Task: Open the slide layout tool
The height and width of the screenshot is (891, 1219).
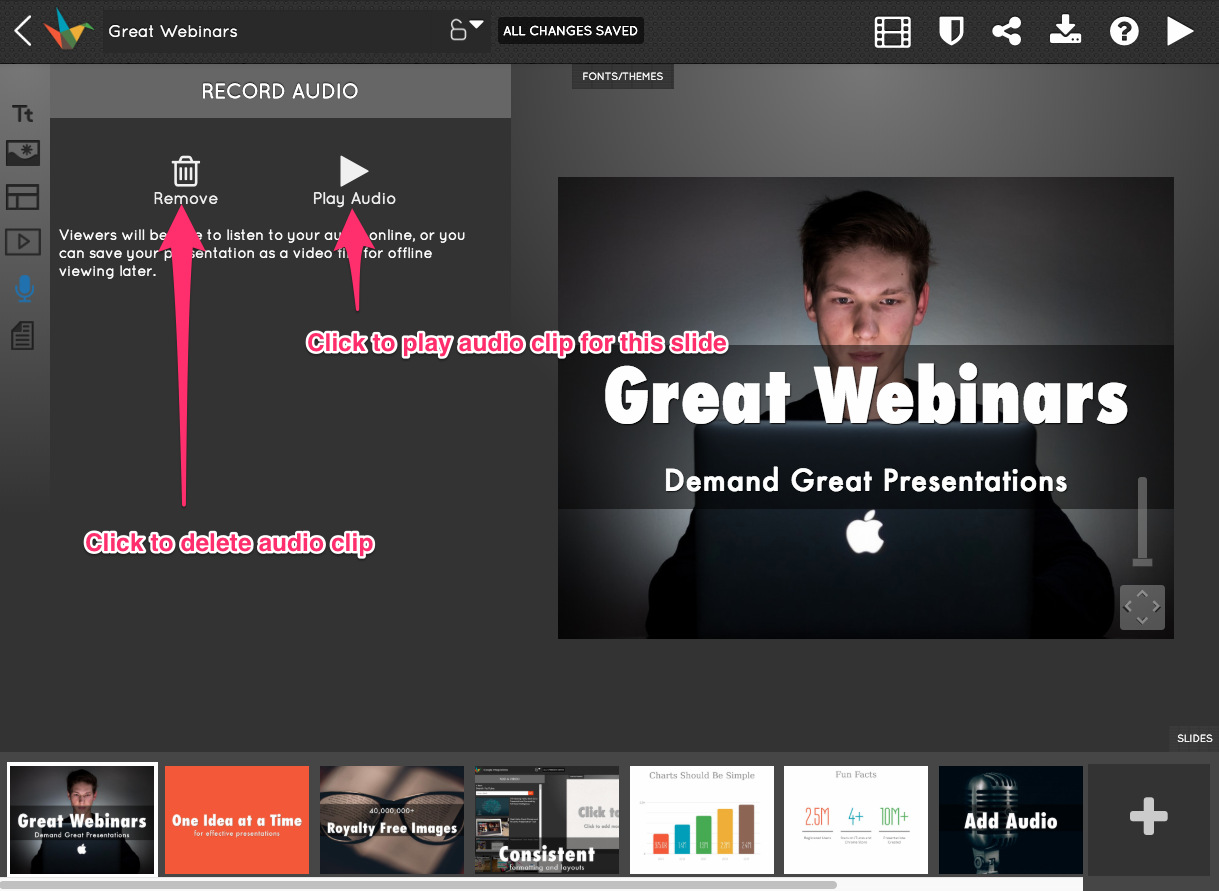Action: coord(23,197)
